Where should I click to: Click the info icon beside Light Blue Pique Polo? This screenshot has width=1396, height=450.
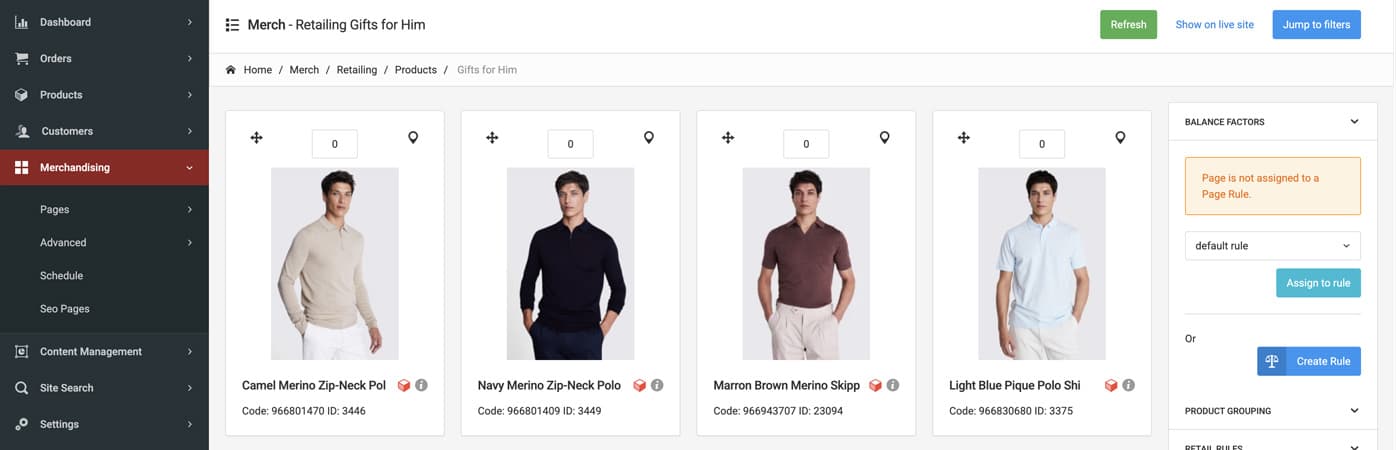point(1128,385)
